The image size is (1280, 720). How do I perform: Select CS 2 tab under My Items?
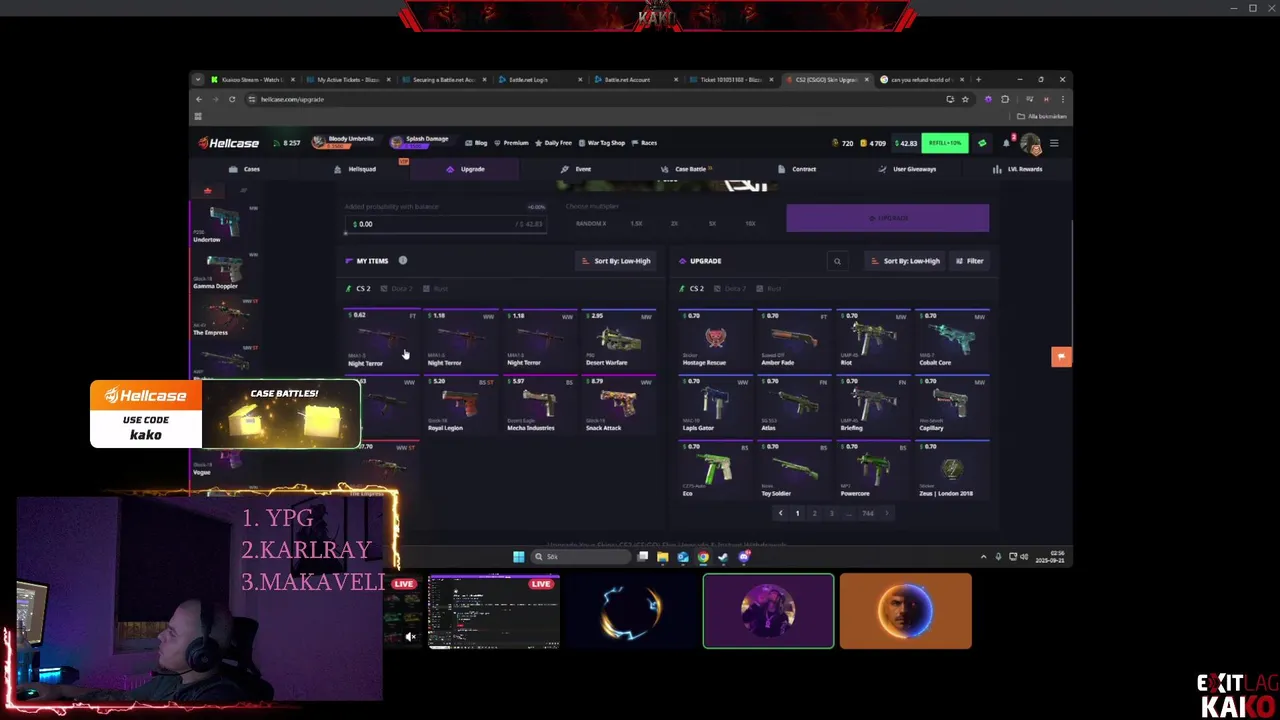point(359,289)
